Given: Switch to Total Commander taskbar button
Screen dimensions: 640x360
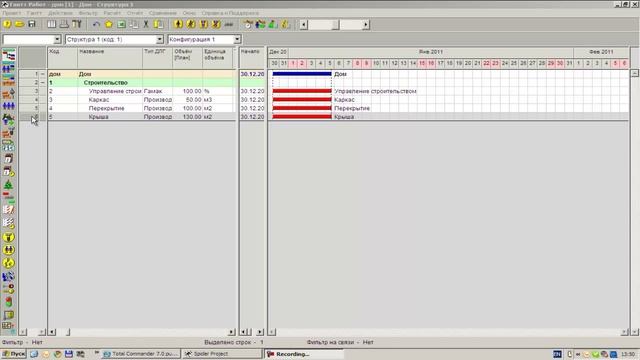Looking at the screenshot, I should click(x=140, y=354).
